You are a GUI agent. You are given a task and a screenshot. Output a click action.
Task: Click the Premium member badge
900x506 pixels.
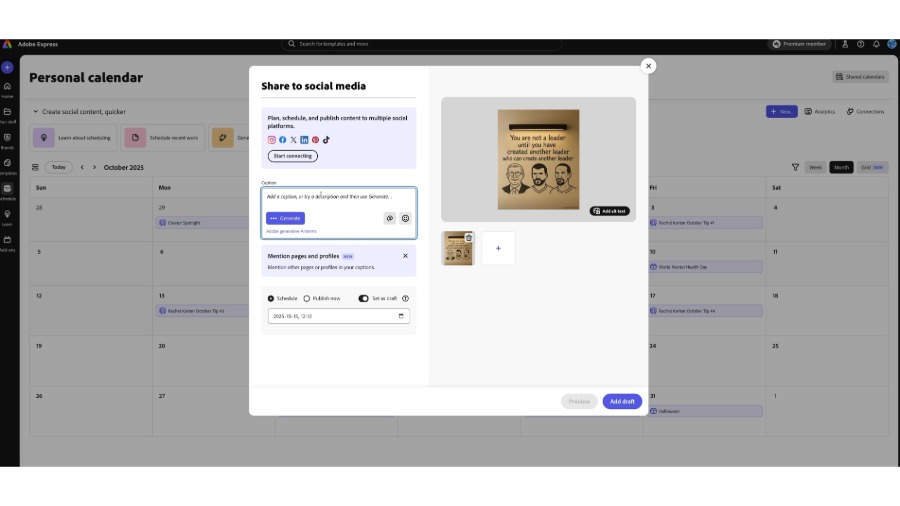tap(800, 44)
